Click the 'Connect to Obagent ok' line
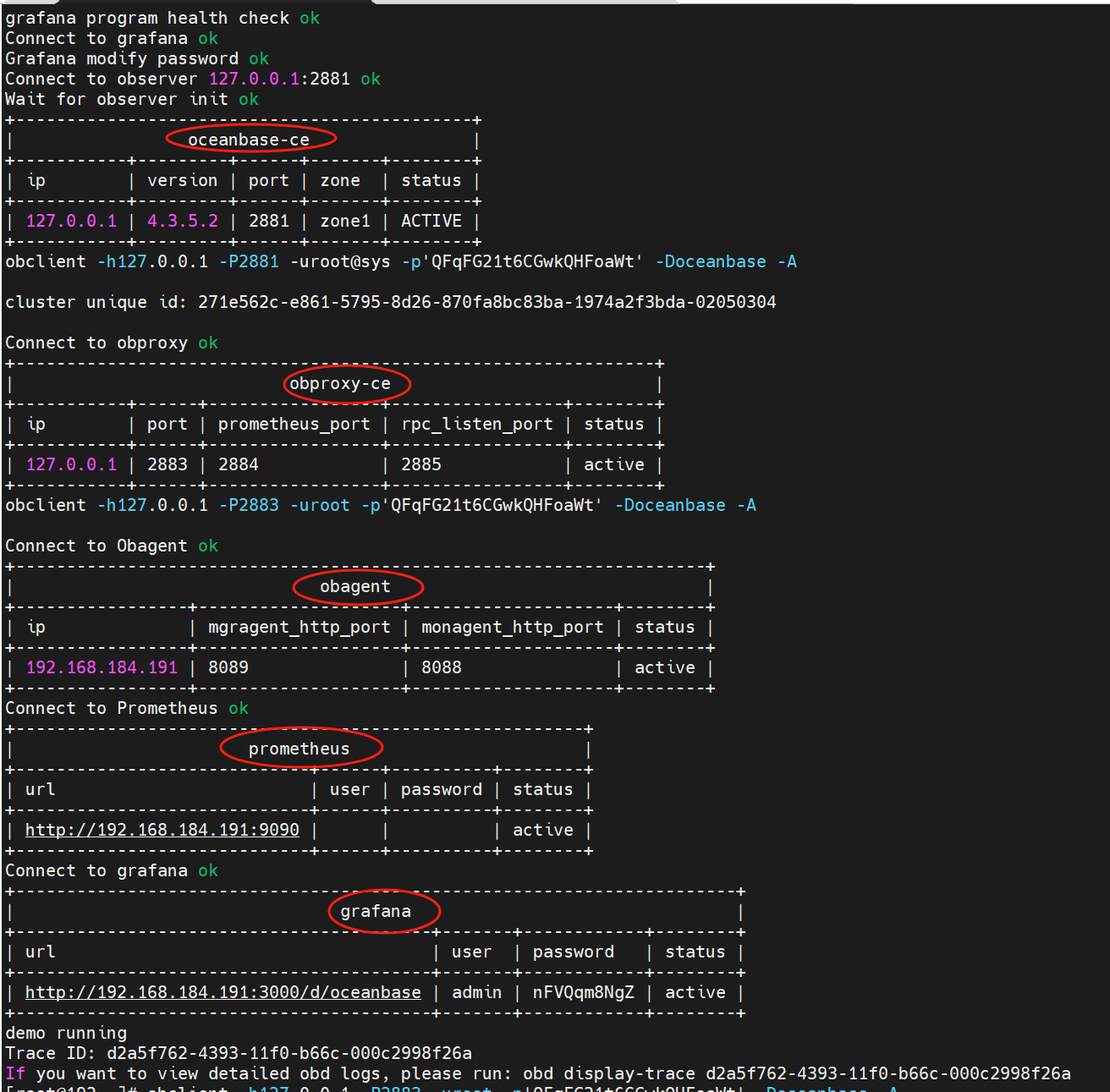This screenshot has width=1110, height=1092. click(112, 546)
